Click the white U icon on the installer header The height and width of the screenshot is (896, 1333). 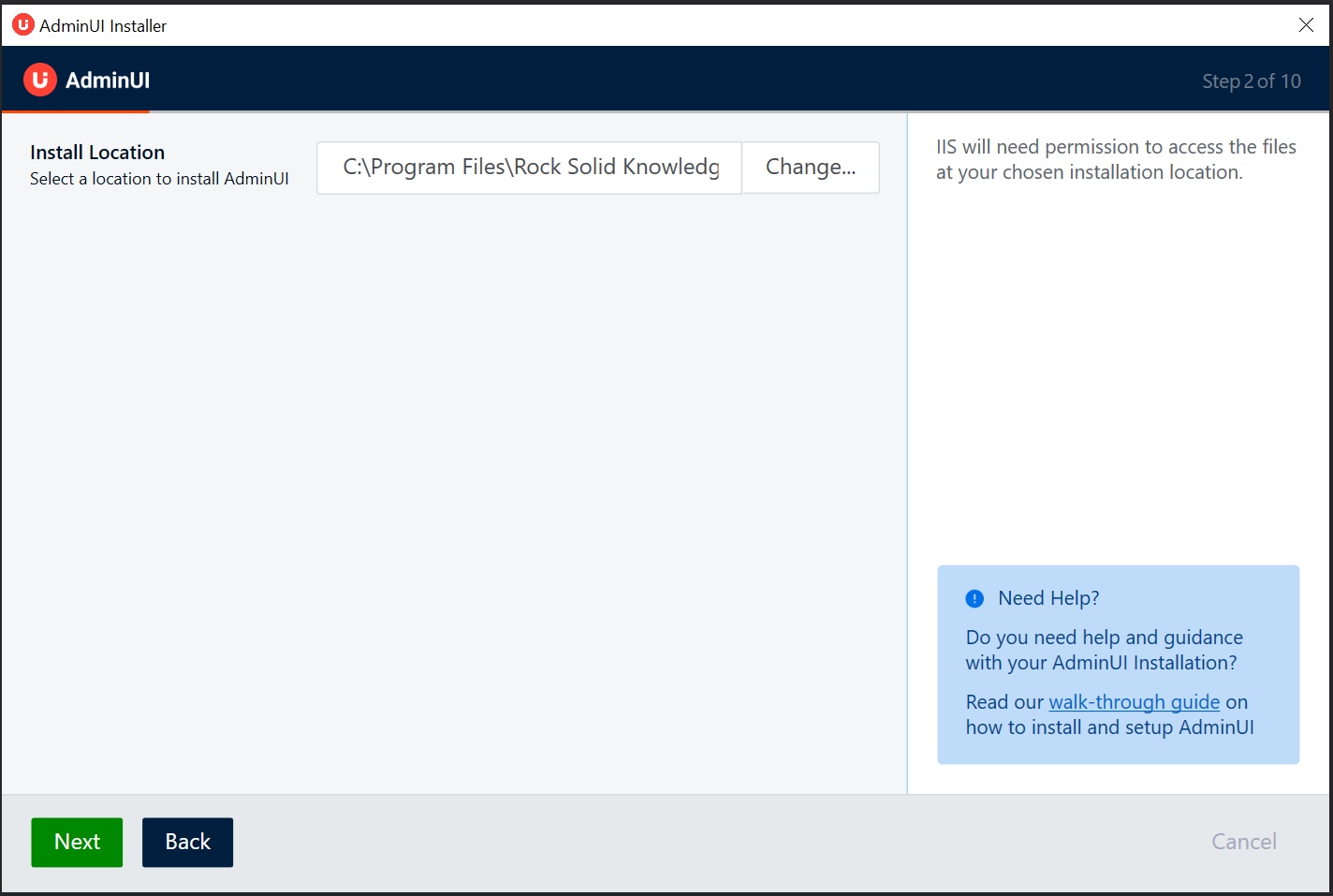click(x=39, y=80)
